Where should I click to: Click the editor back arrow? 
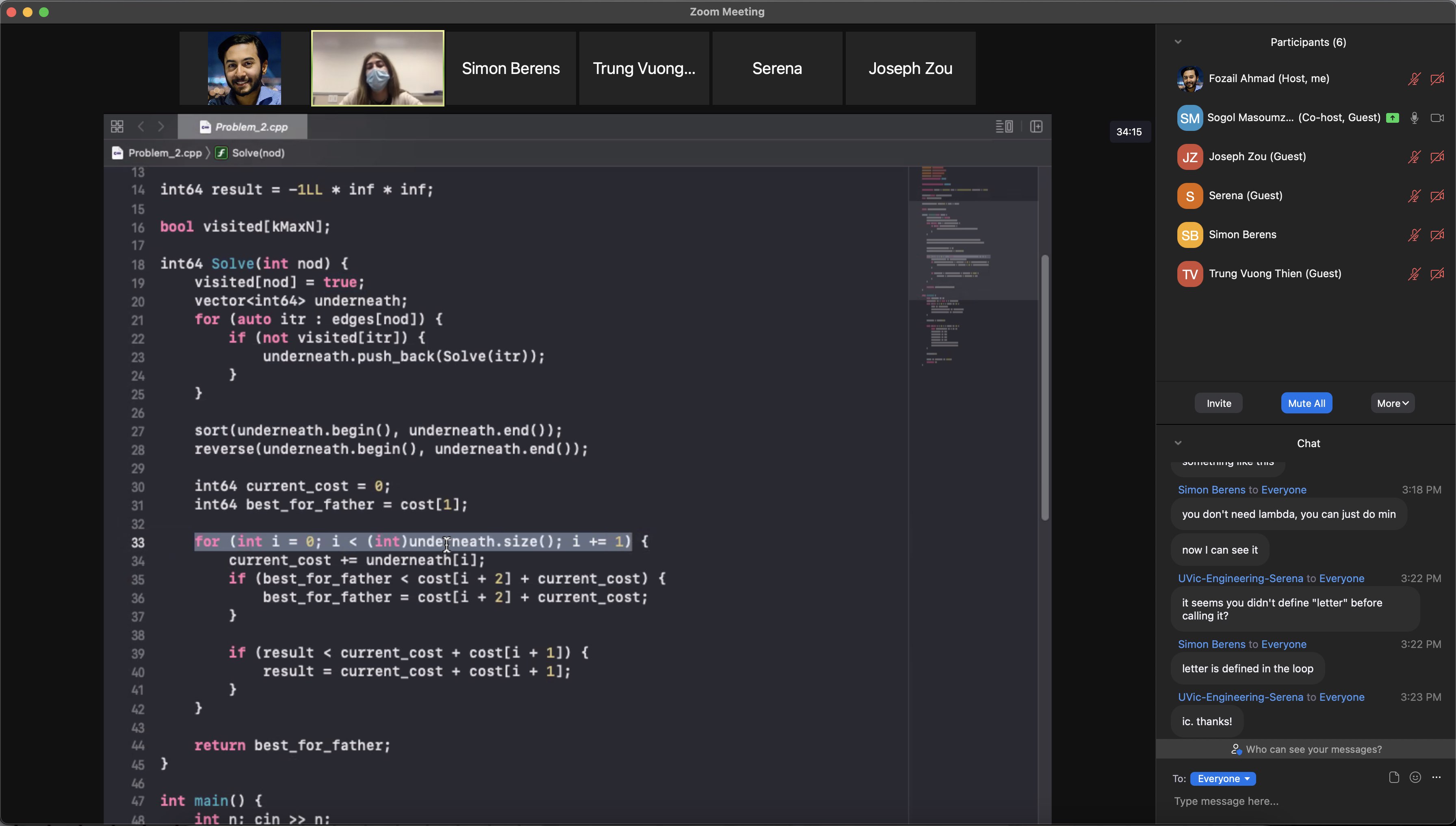(x=141, y=126)
